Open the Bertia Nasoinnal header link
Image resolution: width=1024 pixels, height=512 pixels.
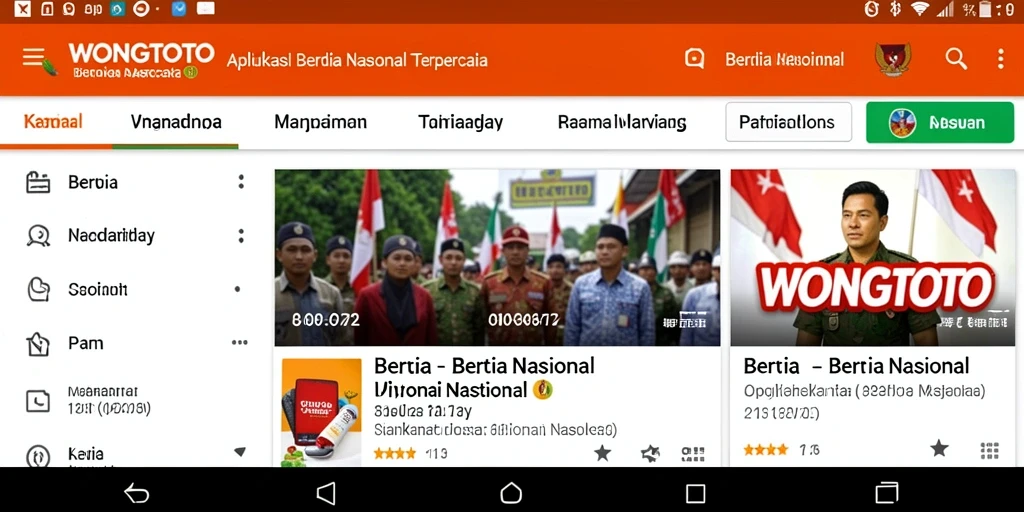(x=784, y=60)
